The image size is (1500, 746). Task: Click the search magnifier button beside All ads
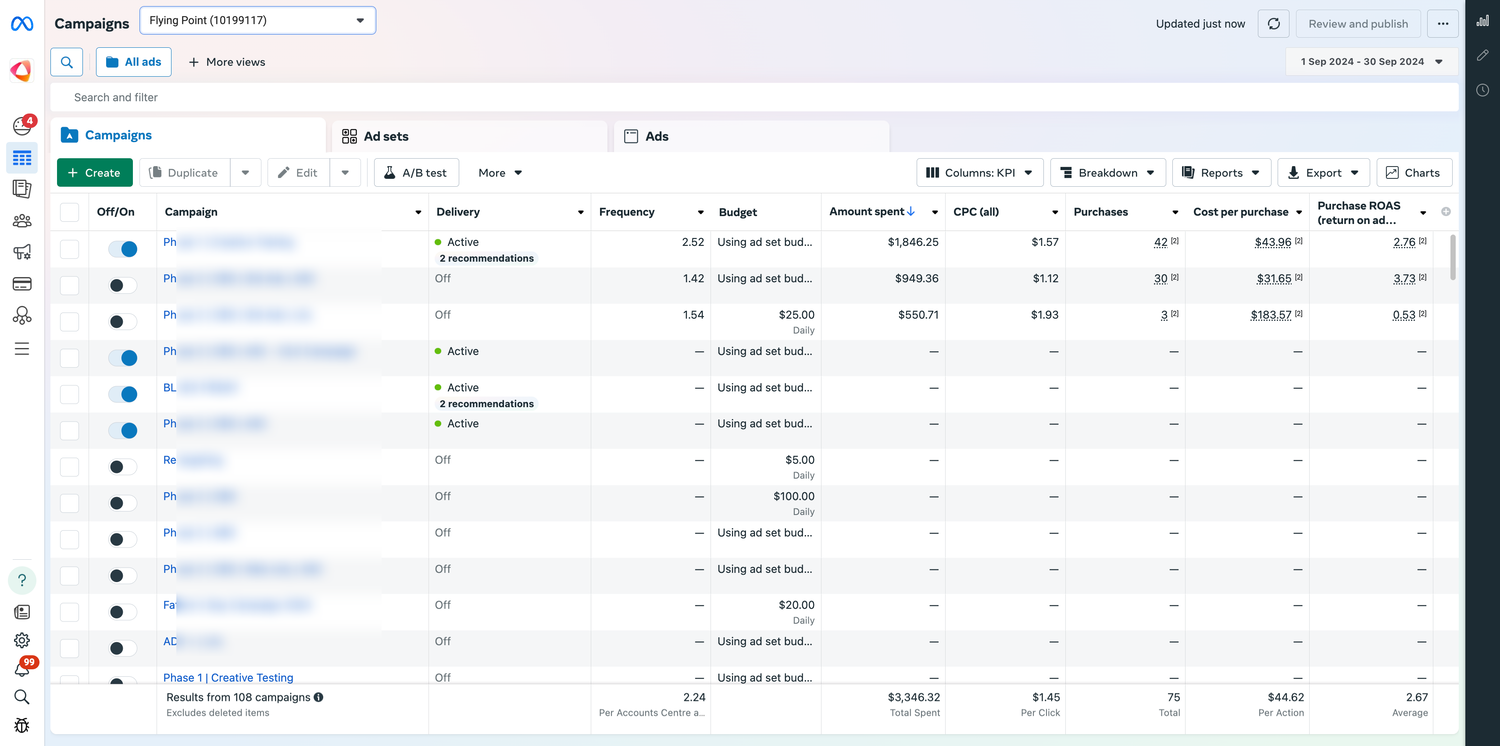(67, 62)
